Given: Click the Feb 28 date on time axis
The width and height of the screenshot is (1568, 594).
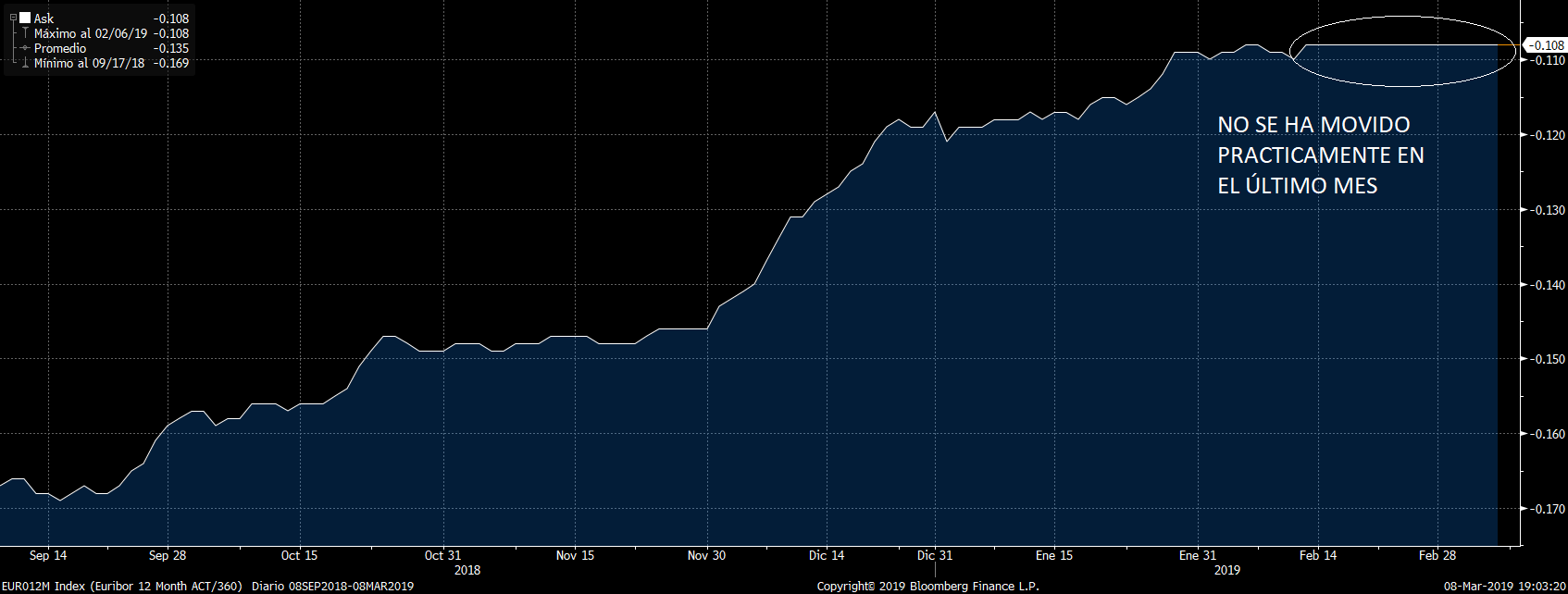Looking at the screenshot, I should [x=1437, y=555].
